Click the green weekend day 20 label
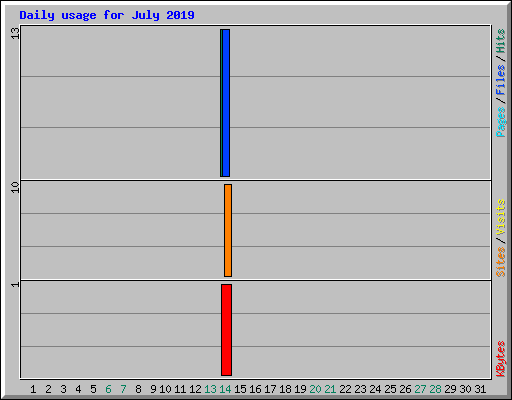The image size is (512, 400). point(315,389)
